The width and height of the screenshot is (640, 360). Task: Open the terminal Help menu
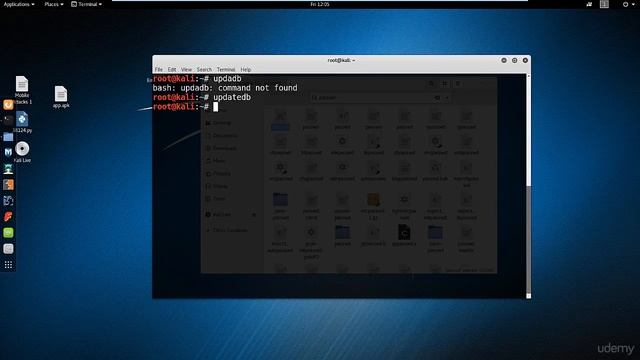coord(246,69)
